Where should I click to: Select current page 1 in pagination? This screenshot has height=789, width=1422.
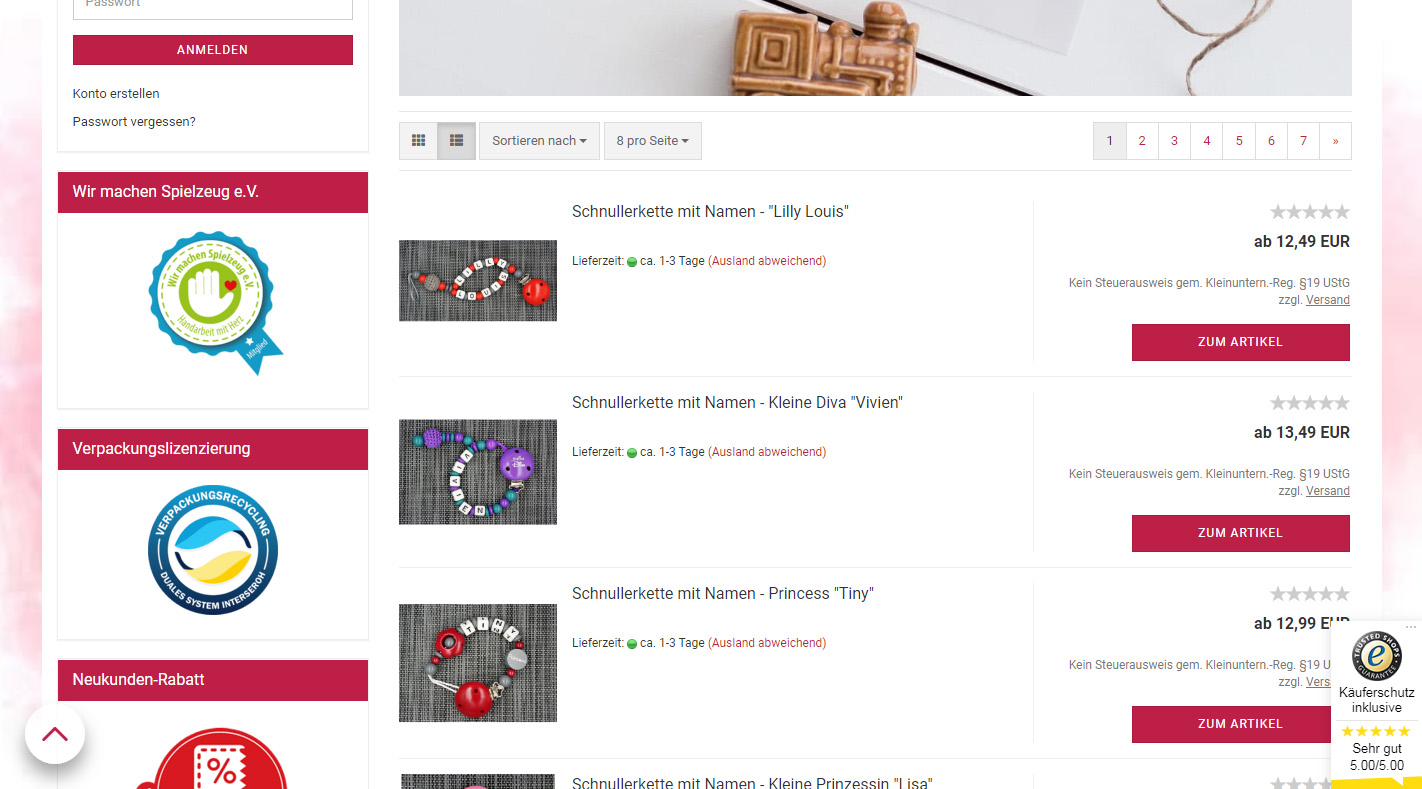point(1110,141)
